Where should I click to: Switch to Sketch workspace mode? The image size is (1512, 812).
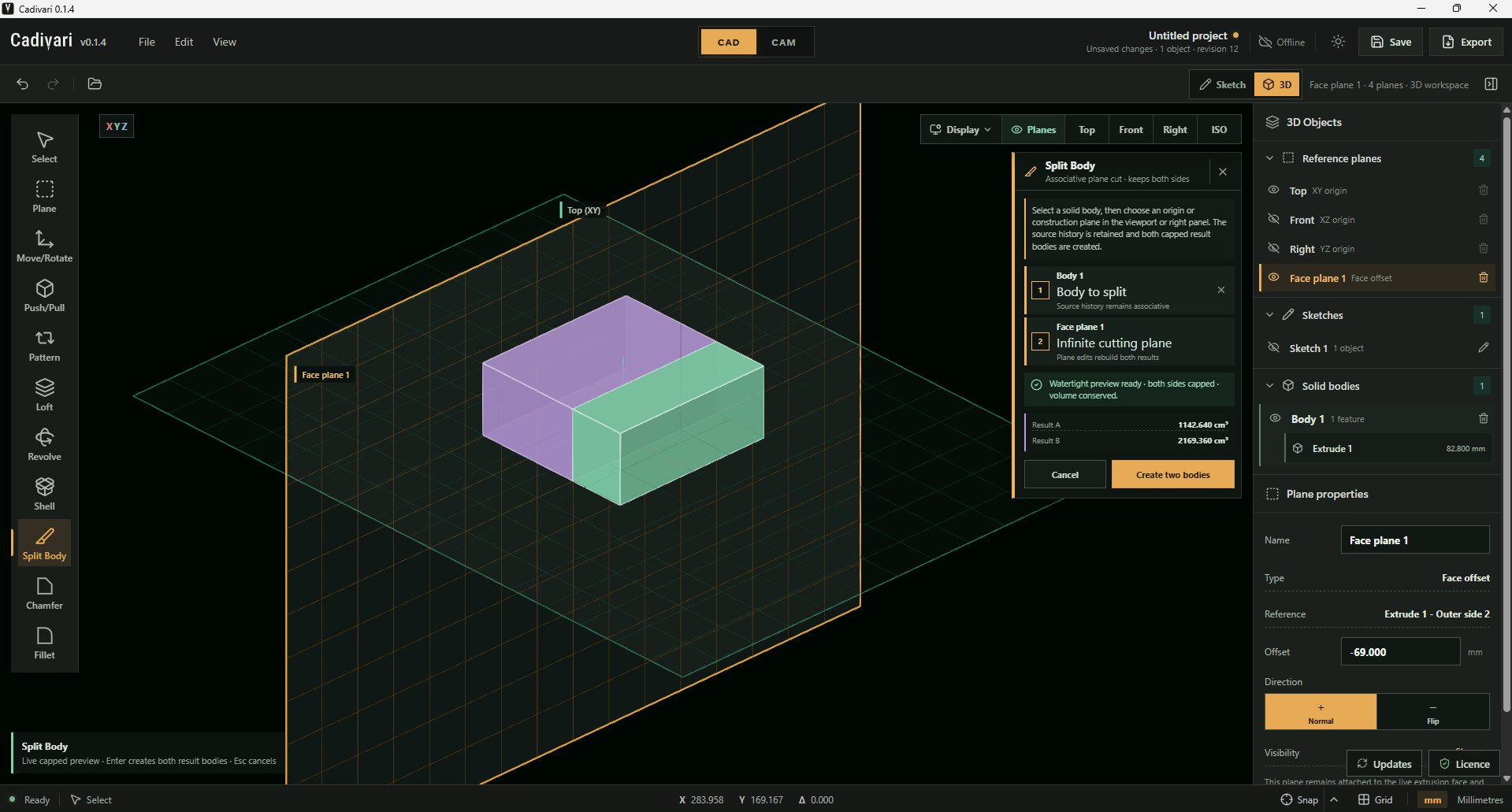[1223, 84]
